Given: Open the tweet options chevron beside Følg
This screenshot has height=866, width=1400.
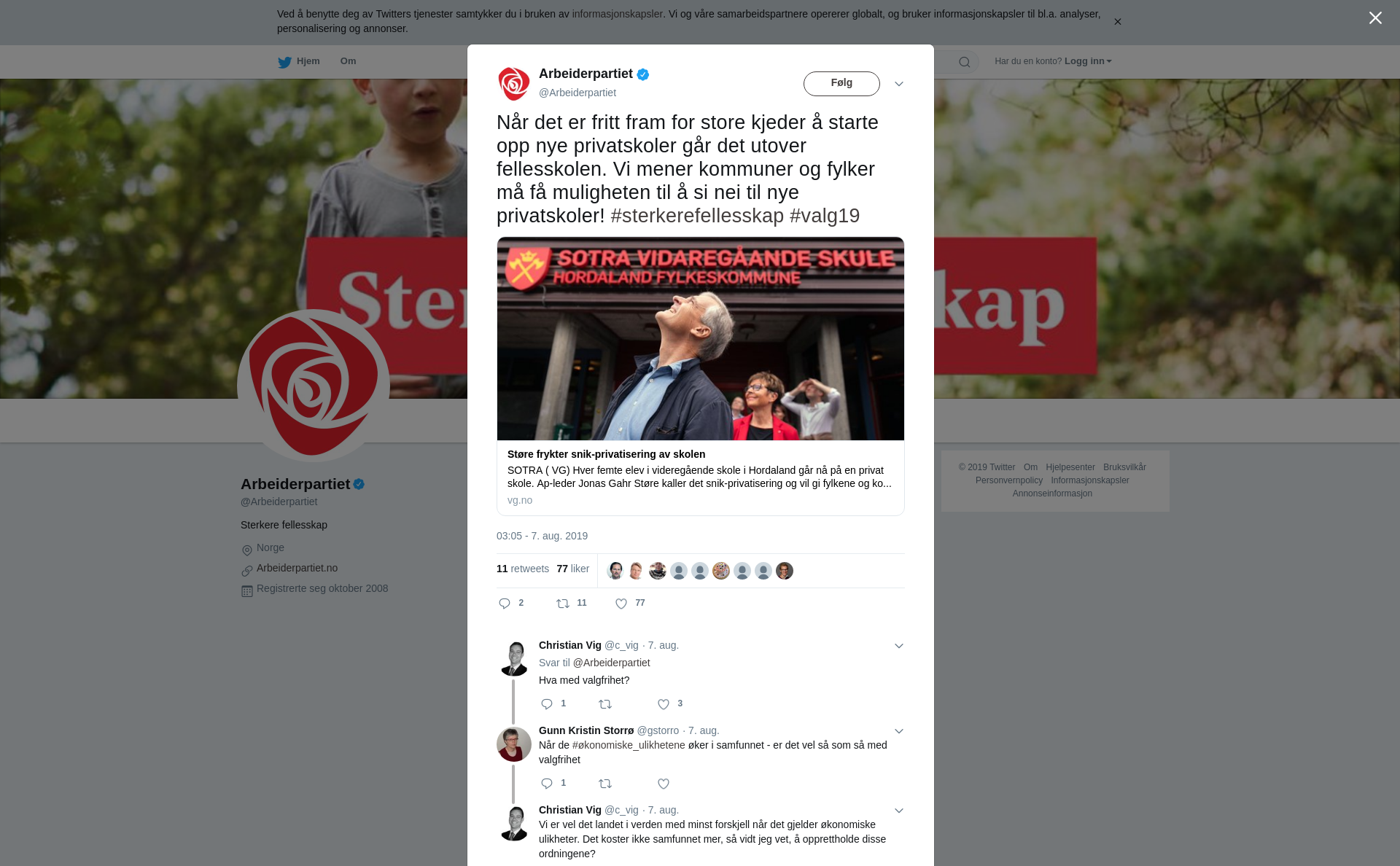Looking at the screenshot, I should point(899,84).
